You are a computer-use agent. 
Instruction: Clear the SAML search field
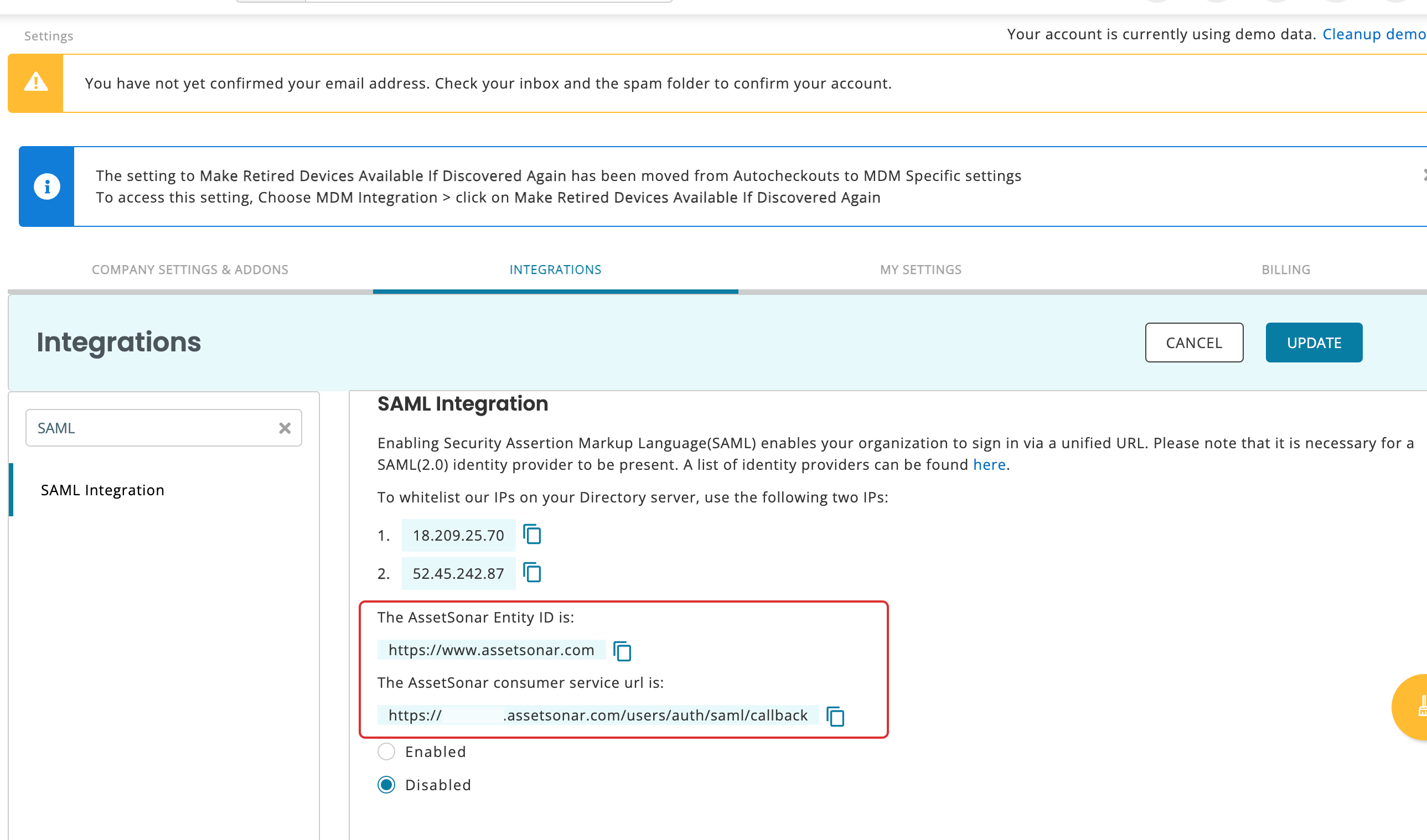click(x=285, y=428)
